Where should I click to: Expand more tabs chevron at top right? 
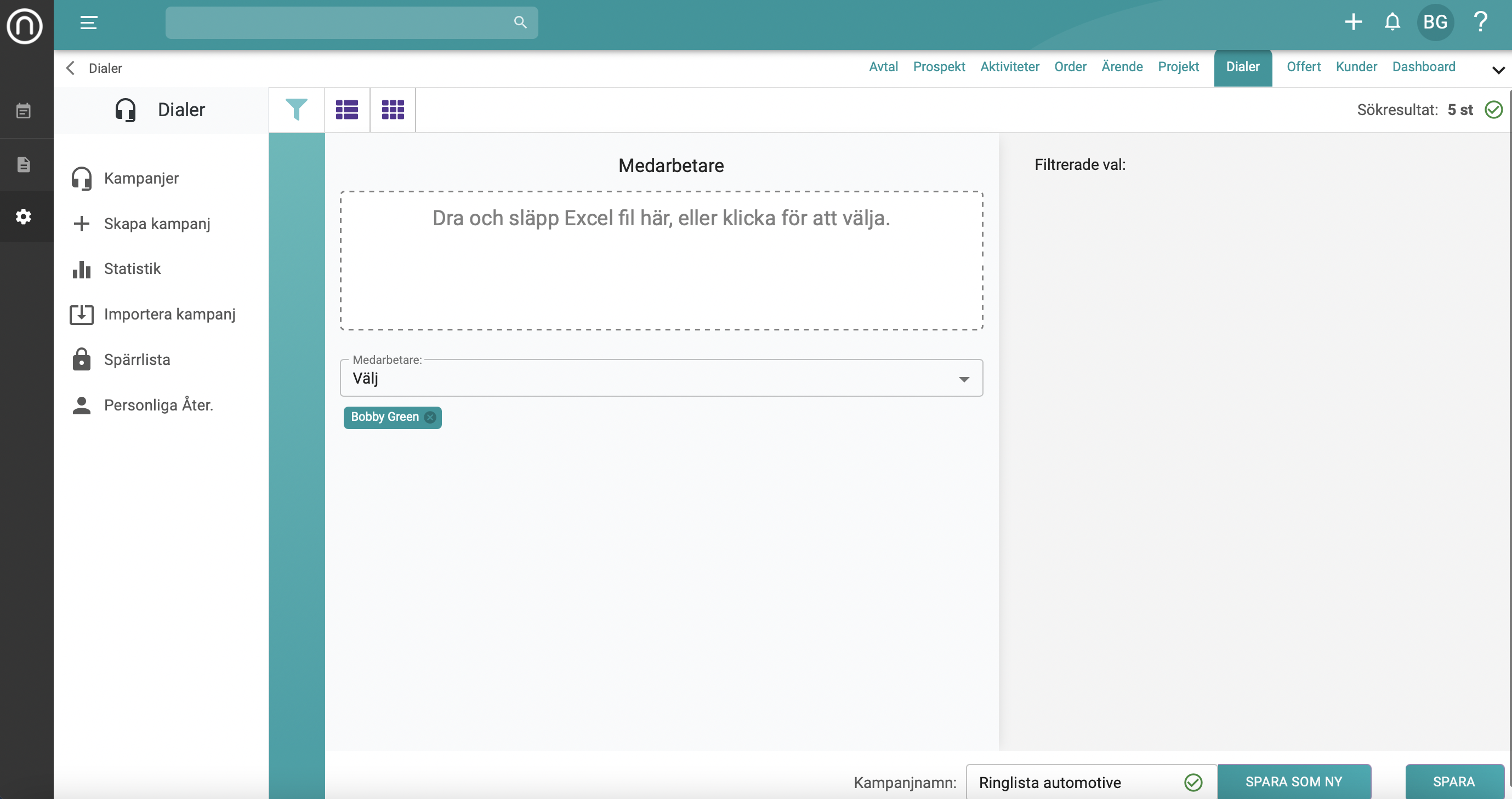(1498, 70)
